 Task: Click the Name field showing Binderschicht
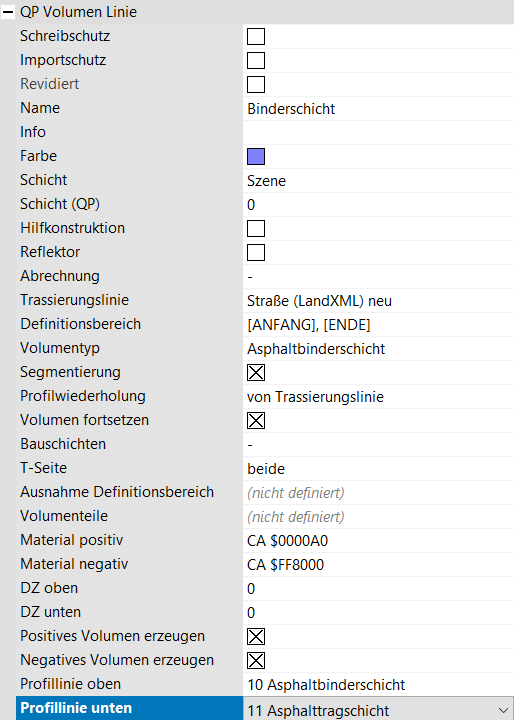click(378, 108)
